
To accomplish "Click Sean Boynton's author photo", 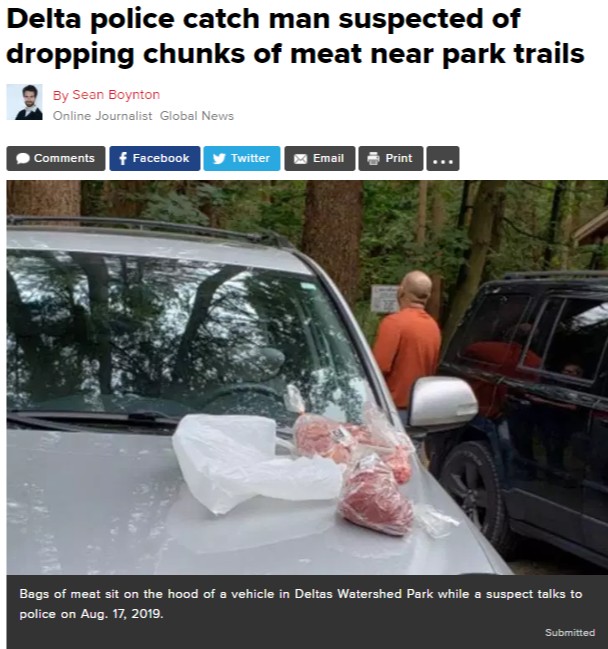I will pos(24,102).
